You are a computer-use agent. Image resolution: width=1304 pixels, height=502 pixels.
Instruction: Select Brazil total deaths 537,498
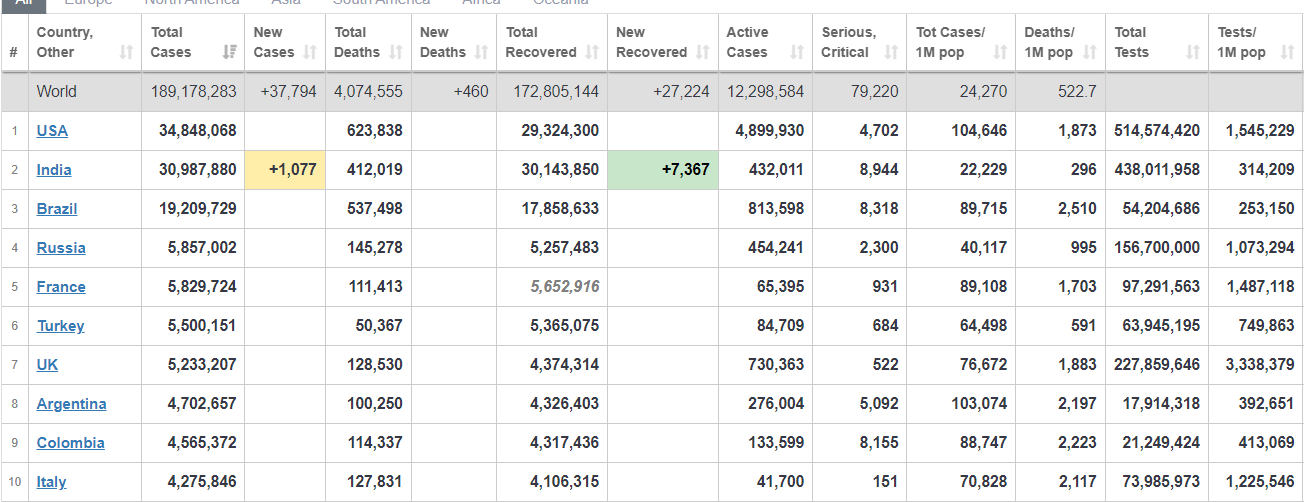pos(374,208)
